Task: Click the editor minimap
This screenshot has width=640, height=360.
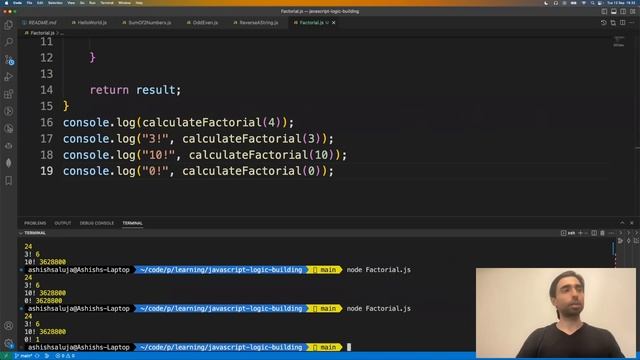Action: 619,41
